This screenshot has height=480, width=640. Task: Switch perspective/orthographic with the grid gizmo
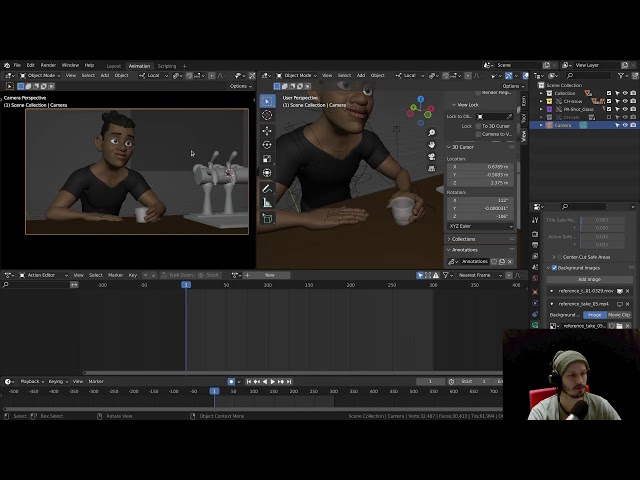pyautogui.click(x=431, y=168)
